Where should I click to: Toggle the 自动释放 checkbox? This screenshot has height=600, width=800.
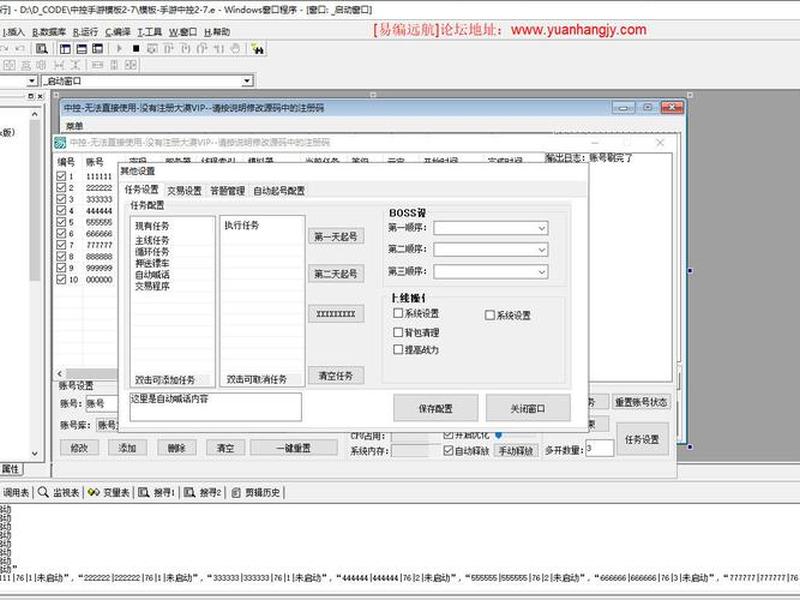[x=448, y=451]
